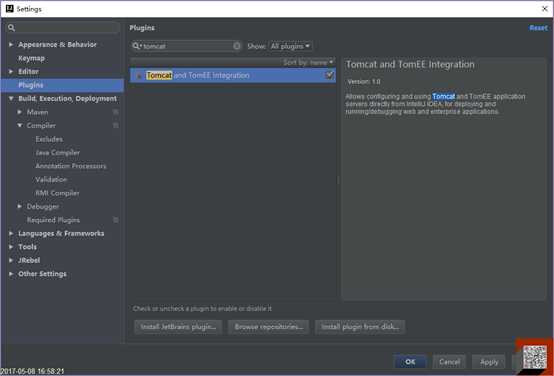Open the Keymap settings page

point(31,58)
